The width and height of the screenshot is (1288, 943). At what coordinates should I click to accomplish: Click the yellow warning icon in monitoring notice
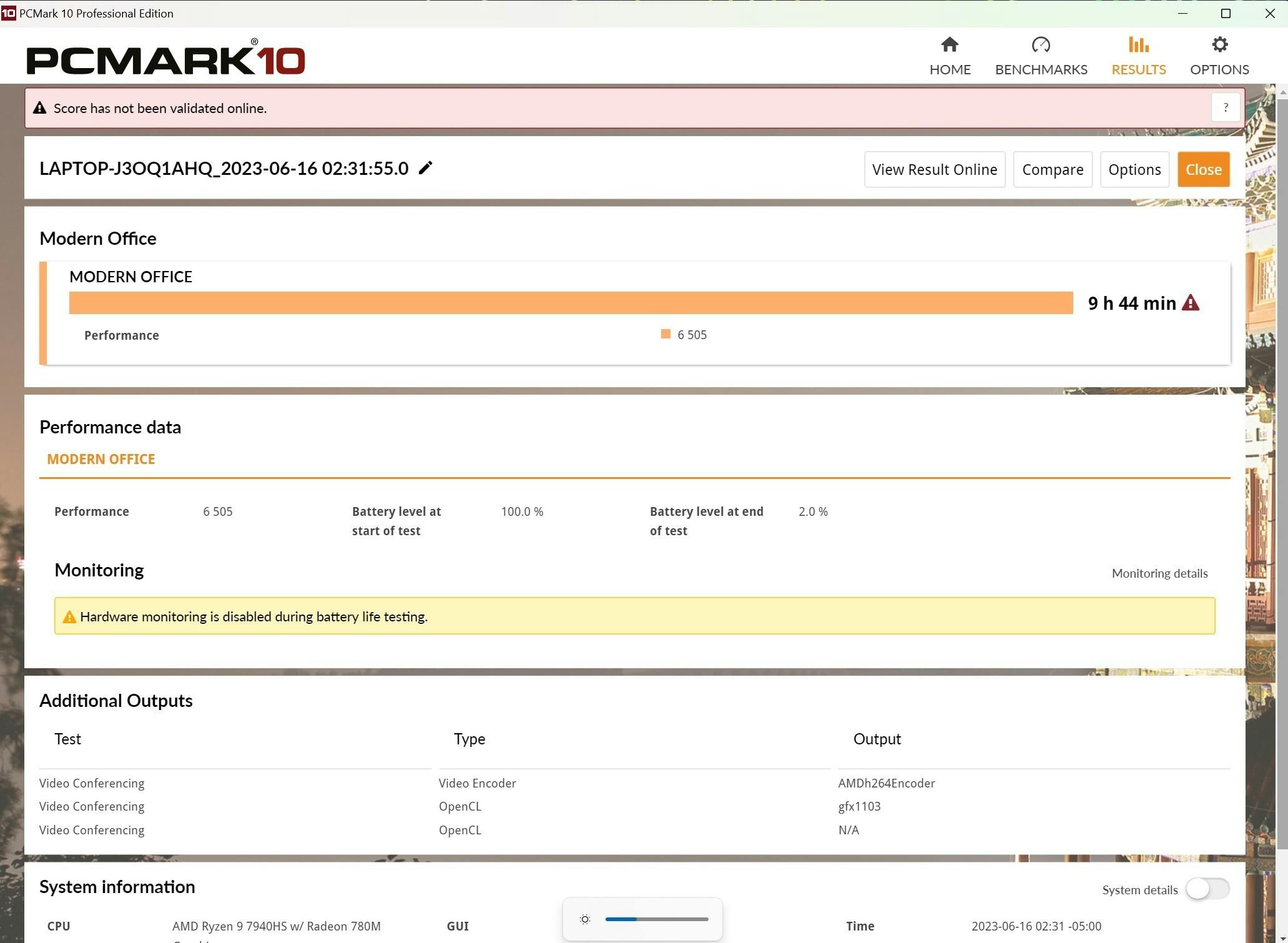point(69,616)
